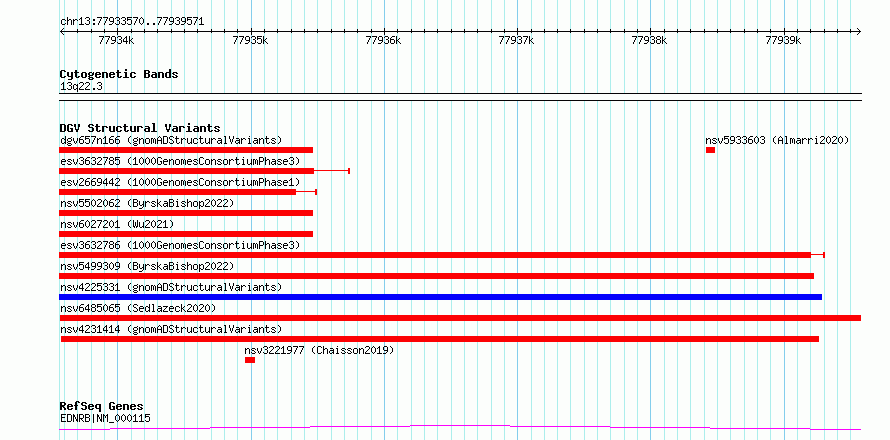Click the 13q22.3 cytogenetic band label

click(x=81, y=86)
